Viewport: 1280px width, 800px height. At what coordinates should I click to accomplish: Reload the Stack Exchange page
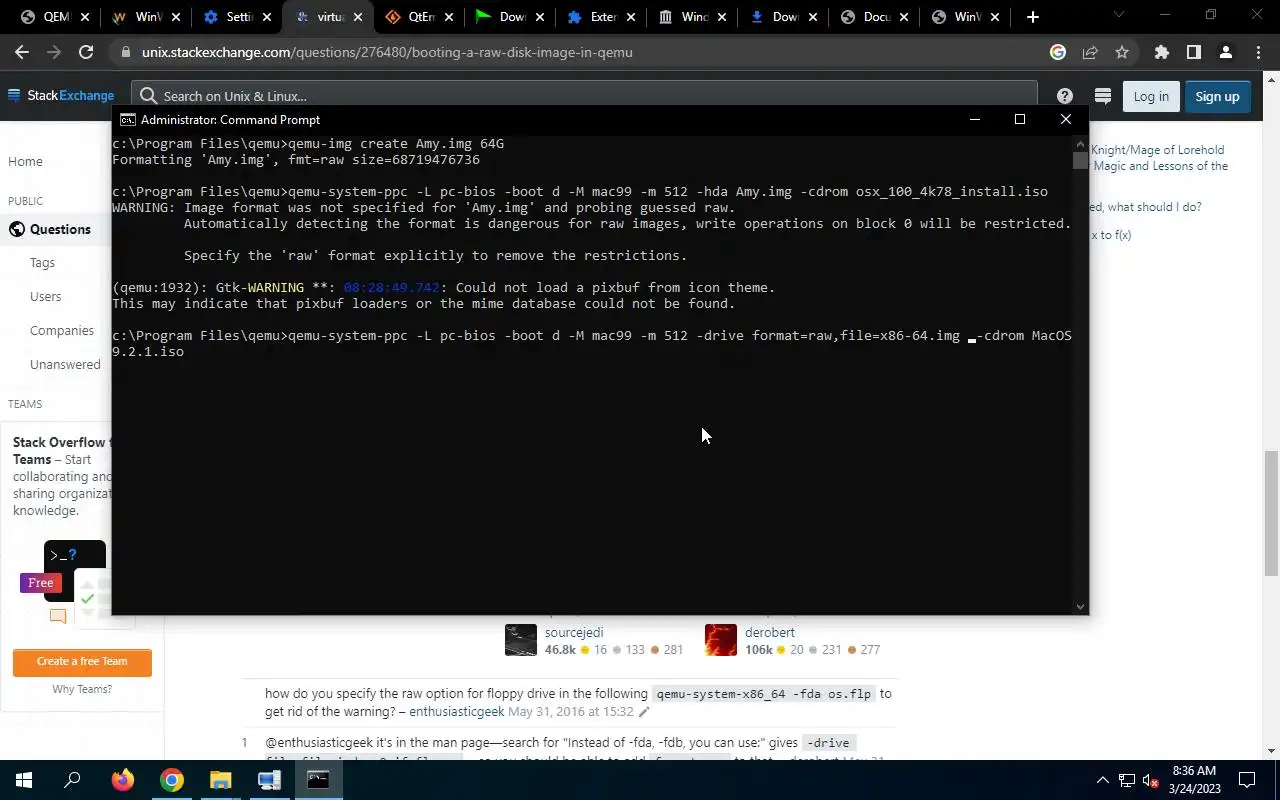(x=86, y=52)
